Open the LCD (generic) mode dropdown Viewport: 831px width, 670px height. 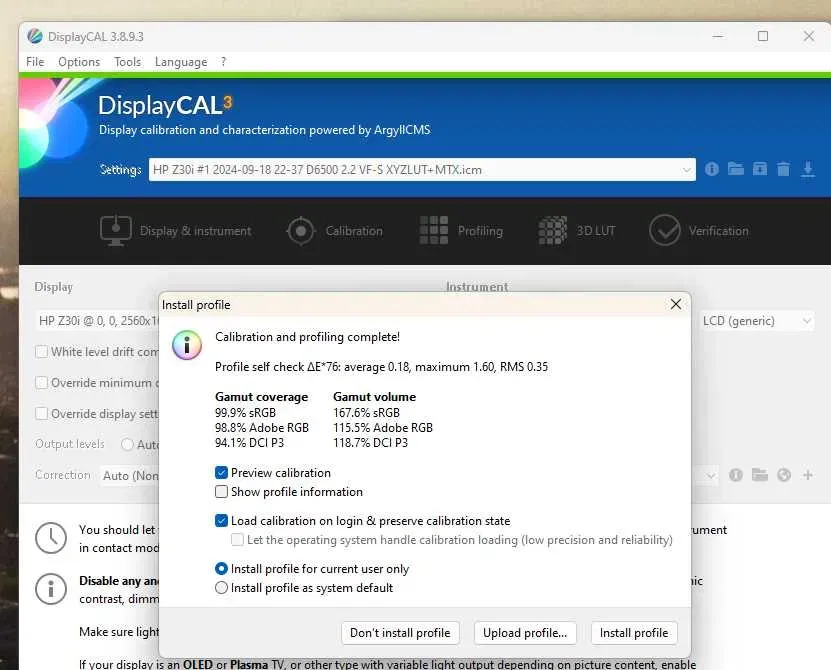[x=756, y=321]
